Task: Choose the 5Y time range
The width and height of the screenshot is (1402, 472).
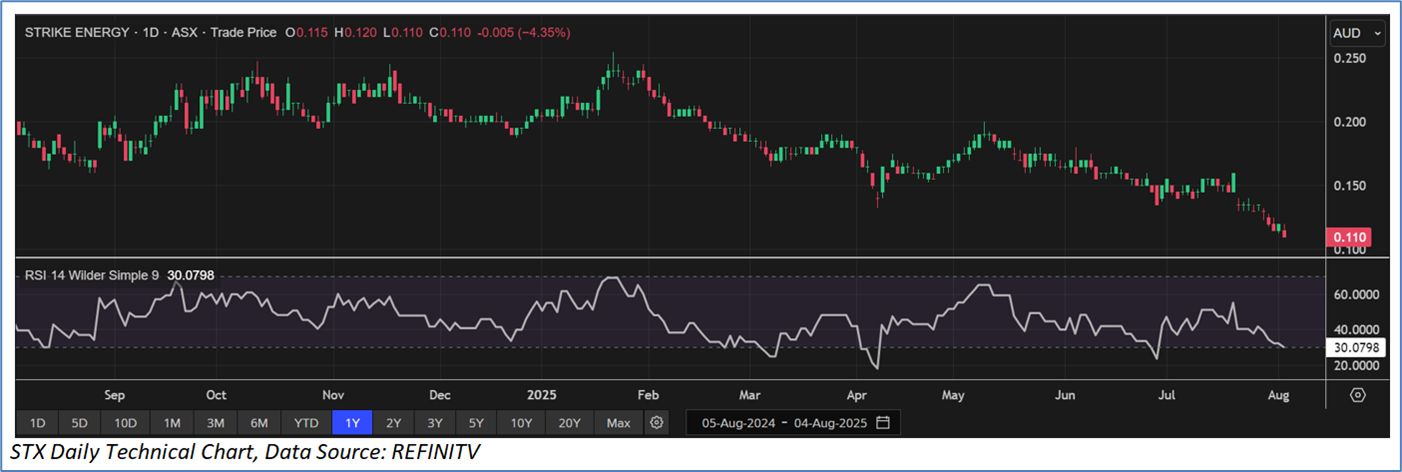Action: 477,423
